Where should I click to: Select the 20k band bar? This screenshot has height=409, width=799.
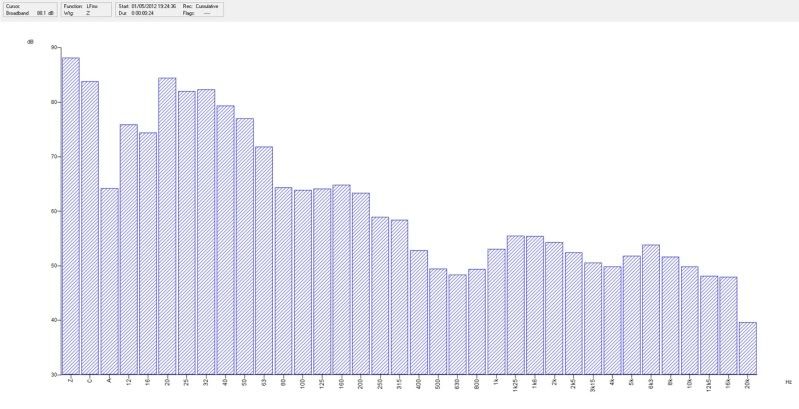pos(748,348)
